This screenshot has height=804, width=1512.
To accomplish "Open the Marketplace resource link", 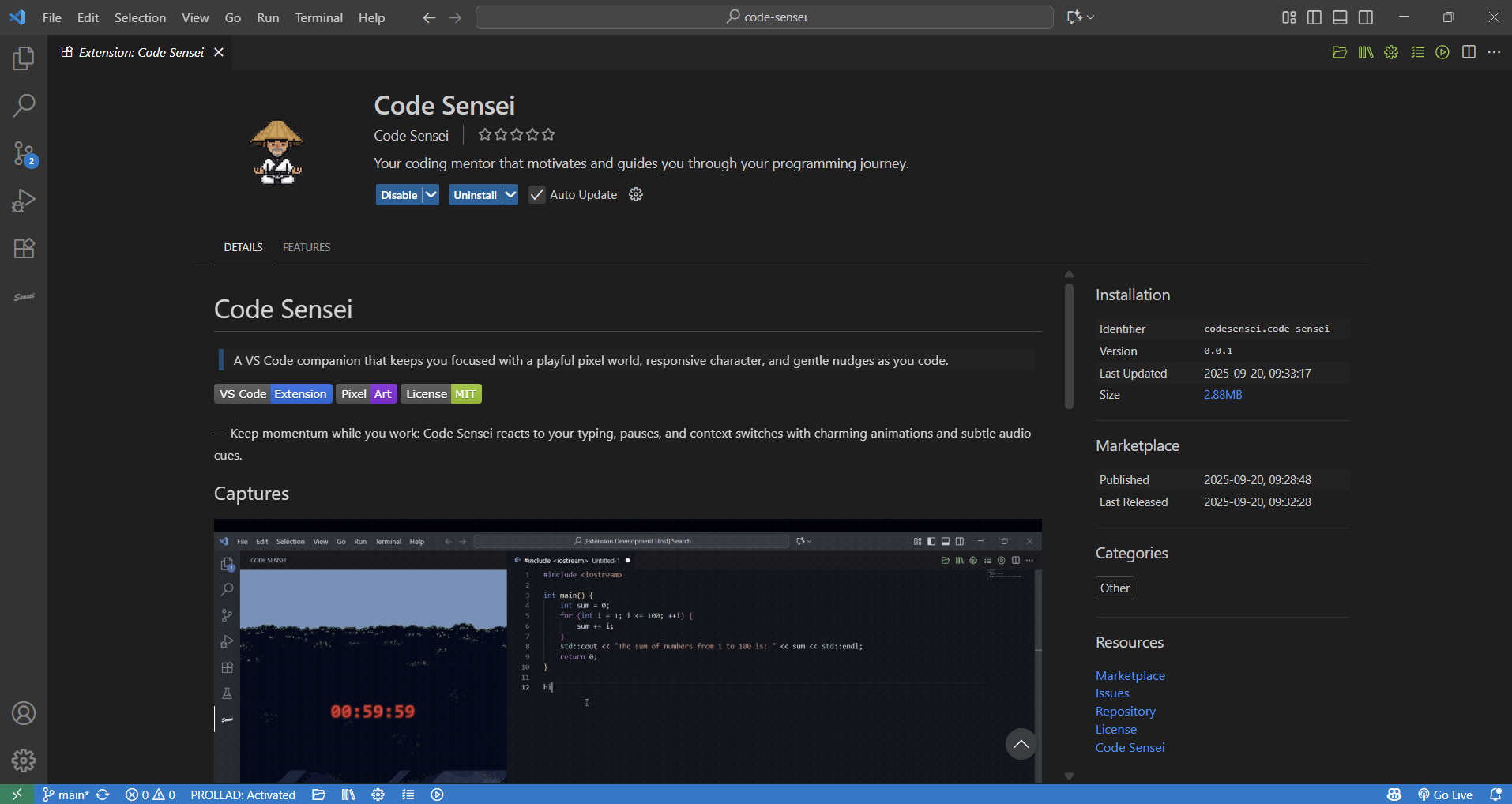I will [1130, 675].
